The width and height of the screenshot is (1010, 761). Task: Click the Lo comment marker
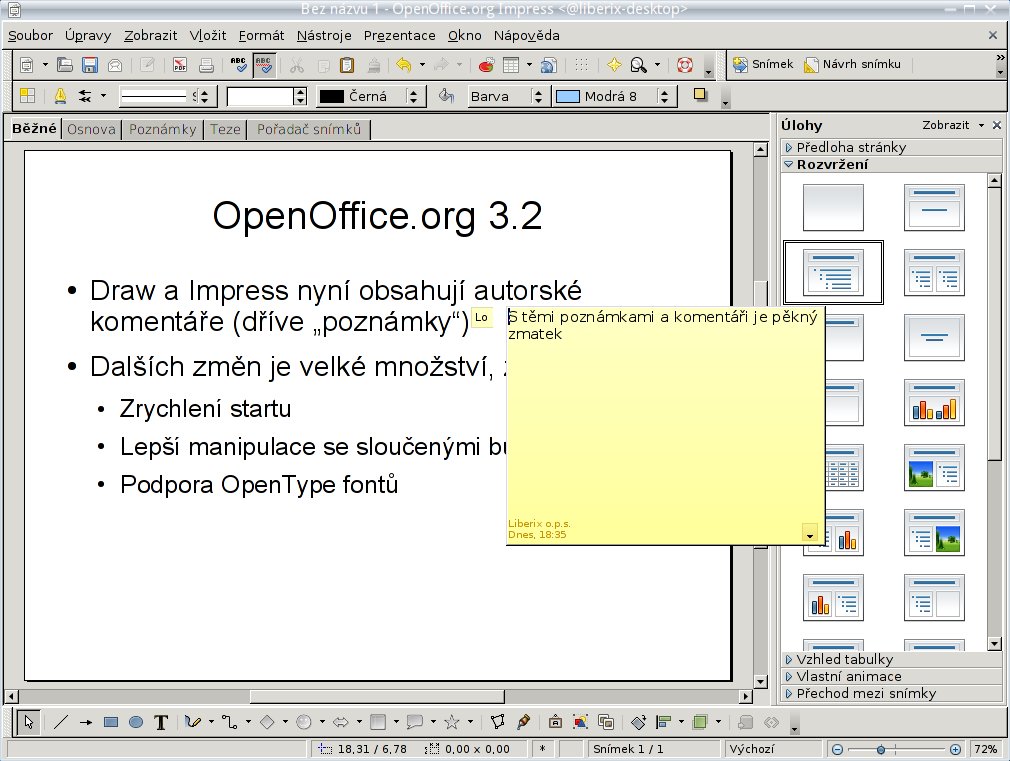point(481,317)
